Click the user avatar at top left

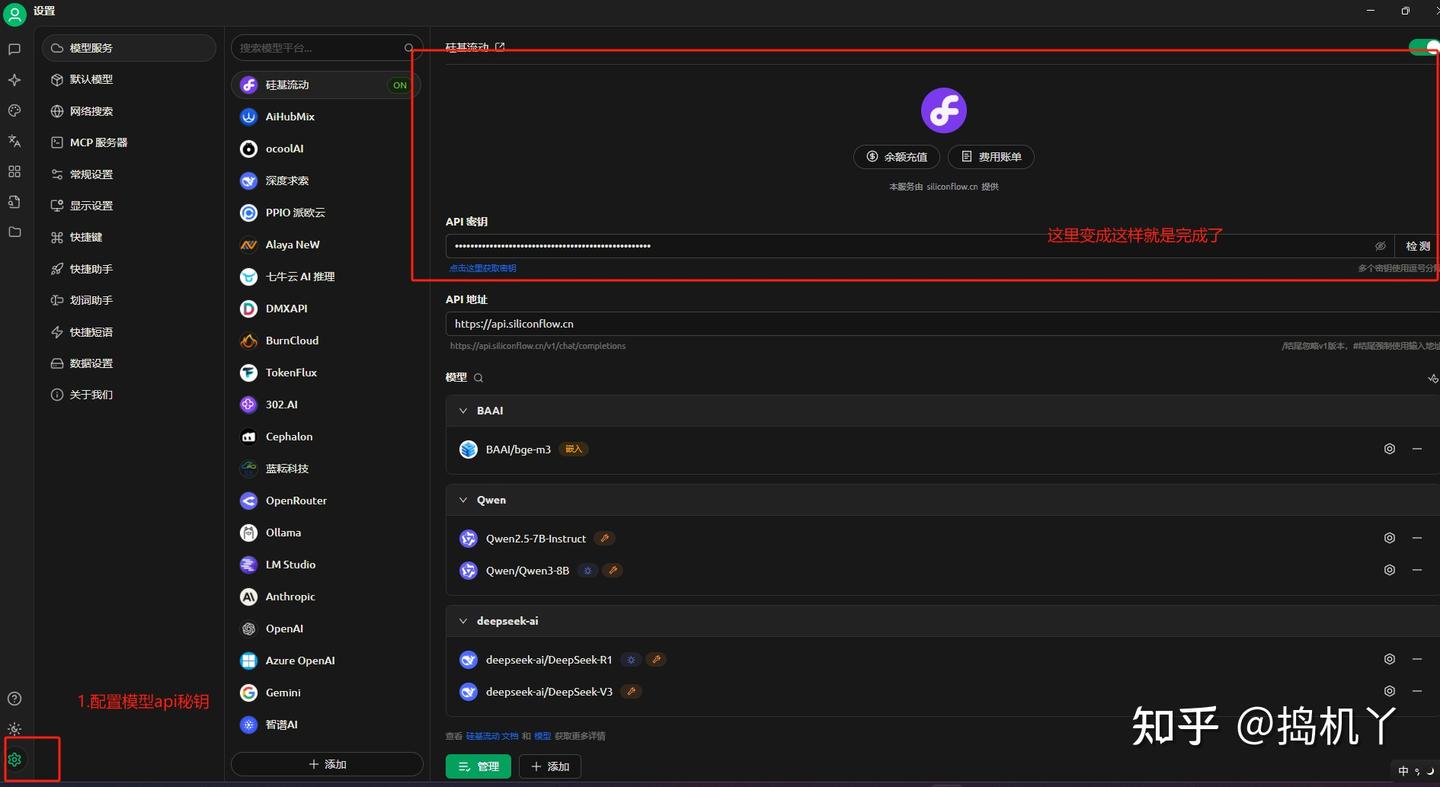[x=14, y=14]
